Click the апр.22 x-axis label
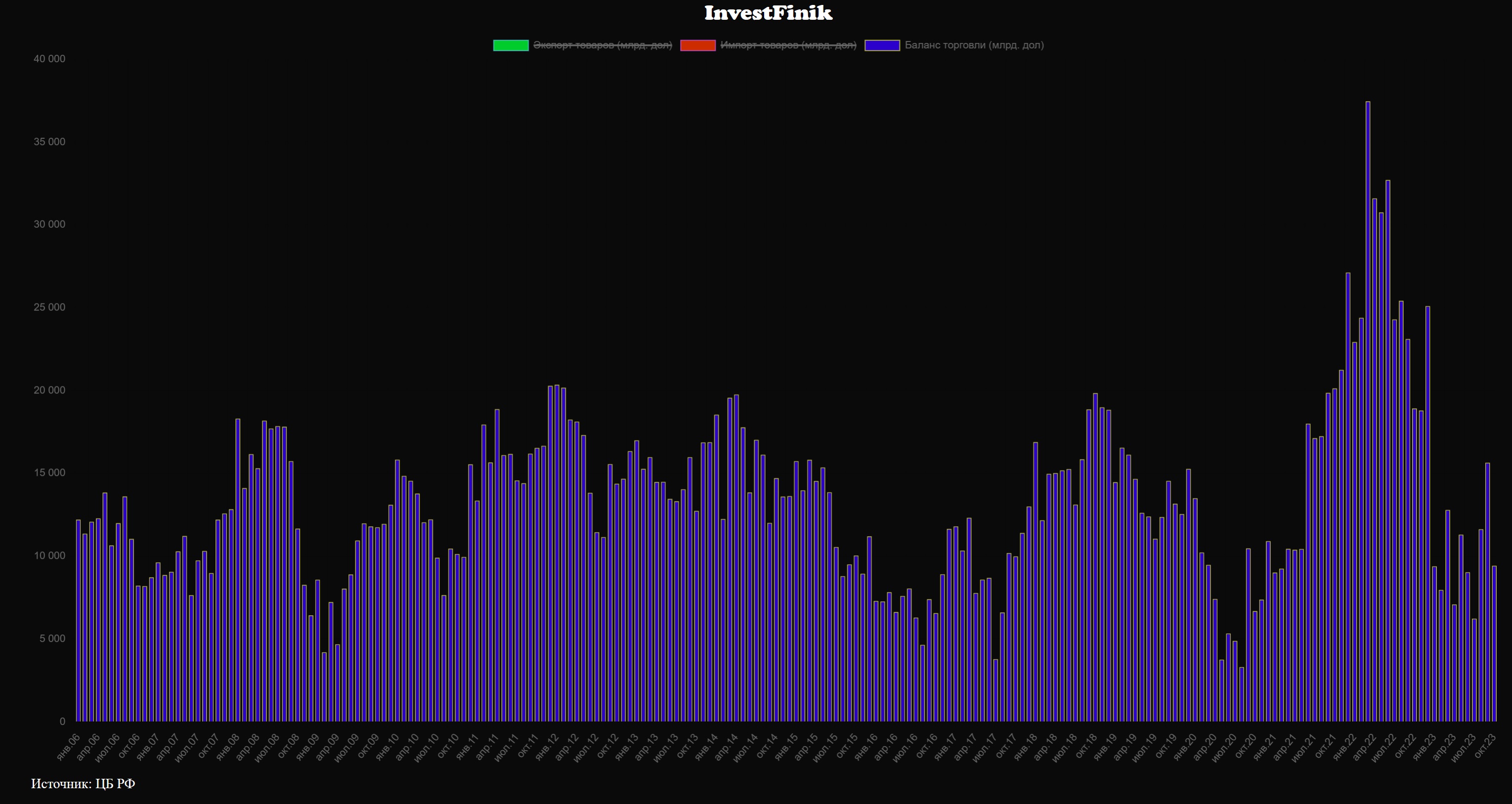This screenshot has width=1512, height=804. click(1364, 747)
